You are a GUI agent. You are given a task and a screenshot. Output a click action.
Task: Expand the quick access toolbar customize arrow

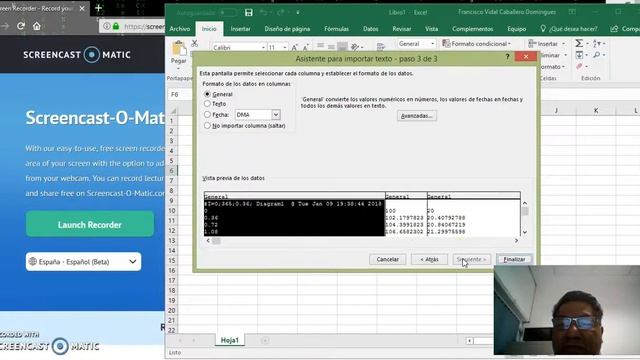tap(298, 13)
